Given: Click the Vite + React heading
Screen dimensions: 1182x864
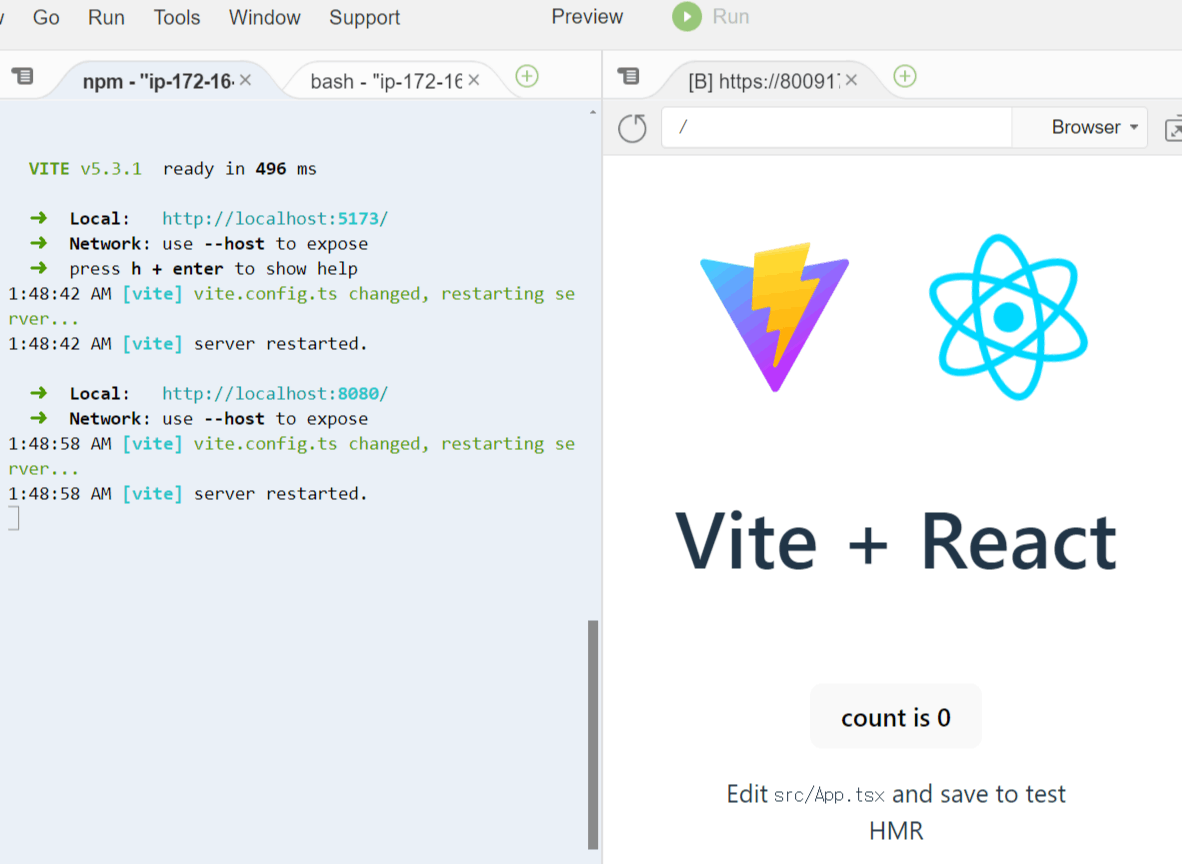Looking at the screenshot, I should 896,541.
